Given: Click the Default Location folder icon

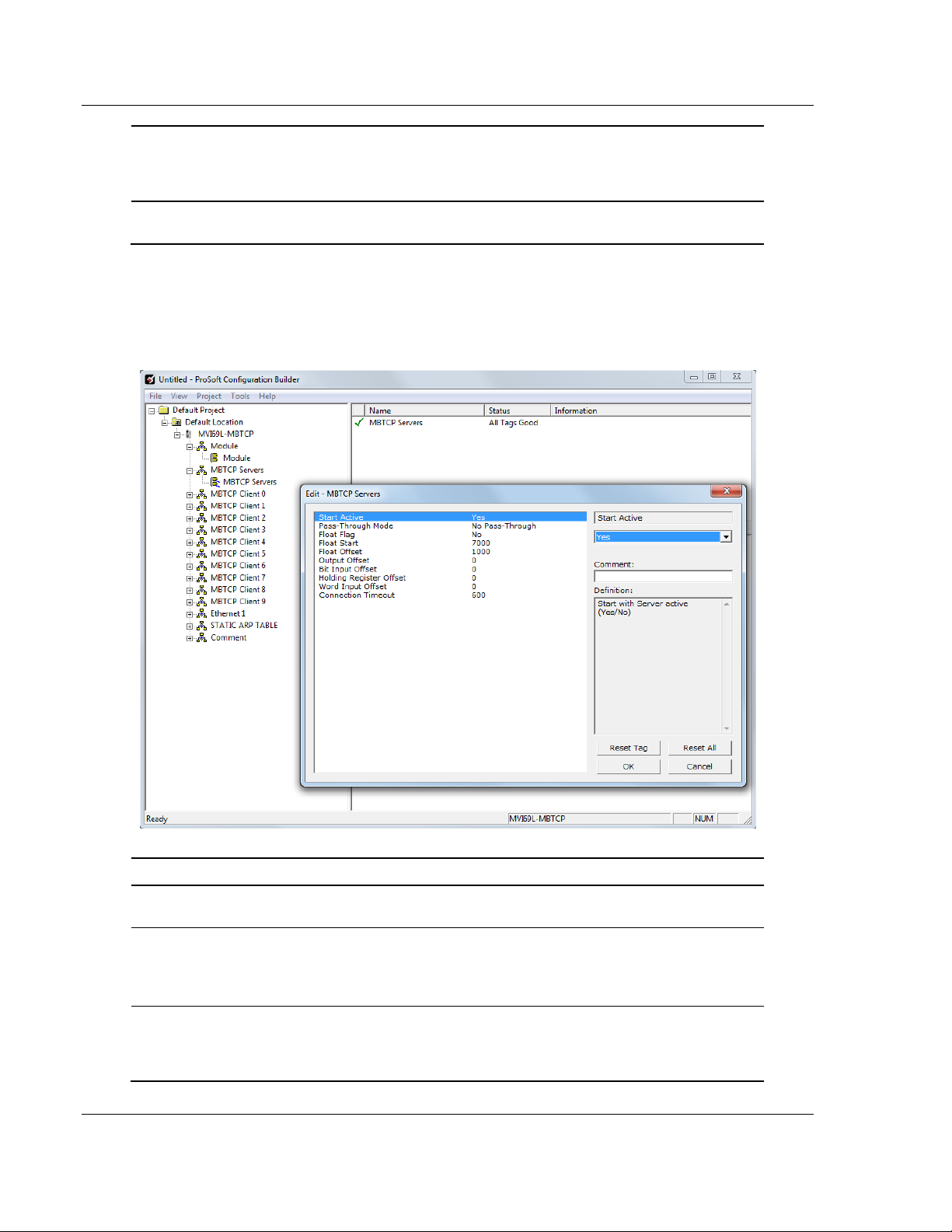Looking at the screenshot, I should click(176, 422).
